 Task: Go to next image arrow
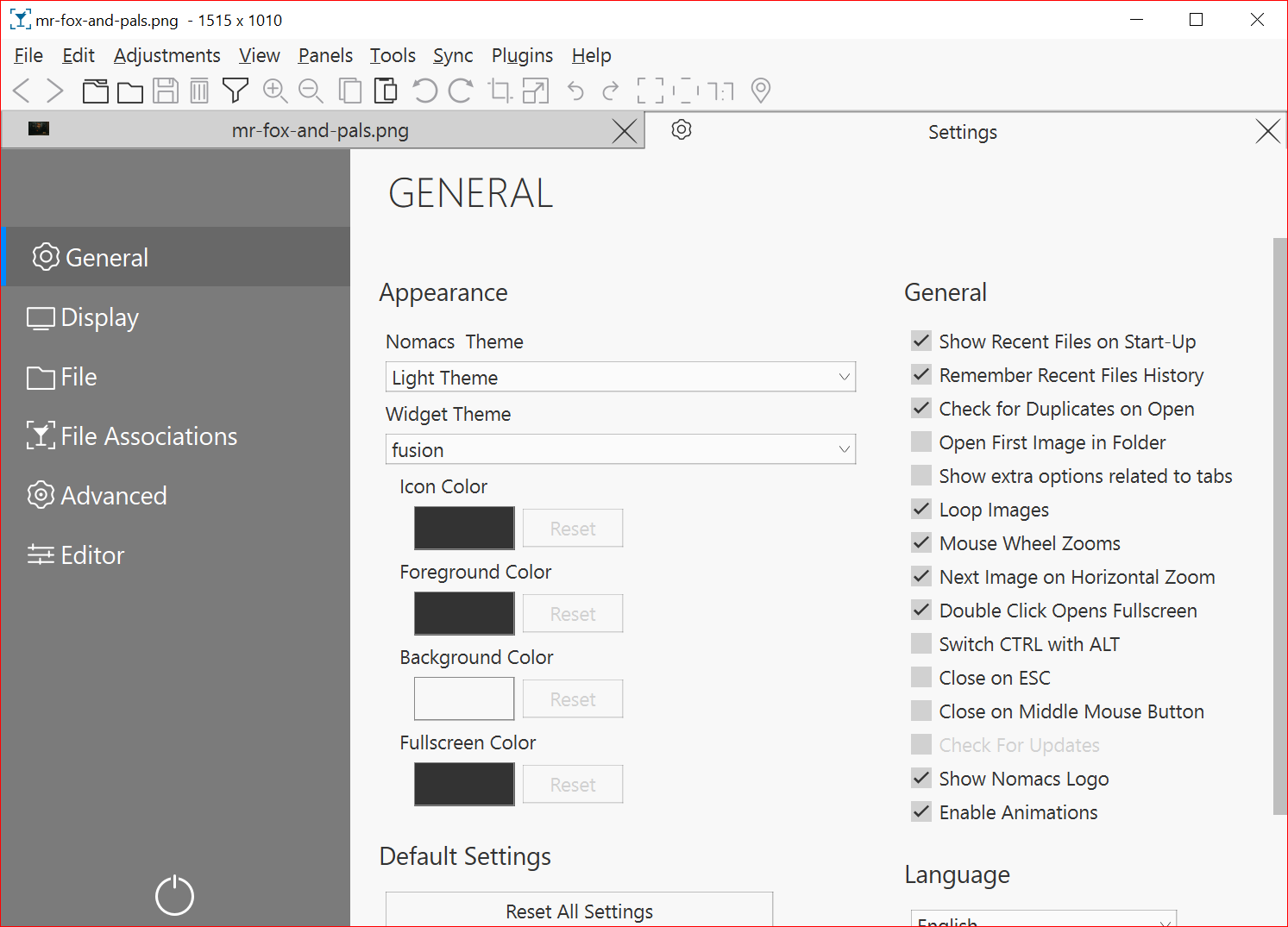tap(55, 91)
